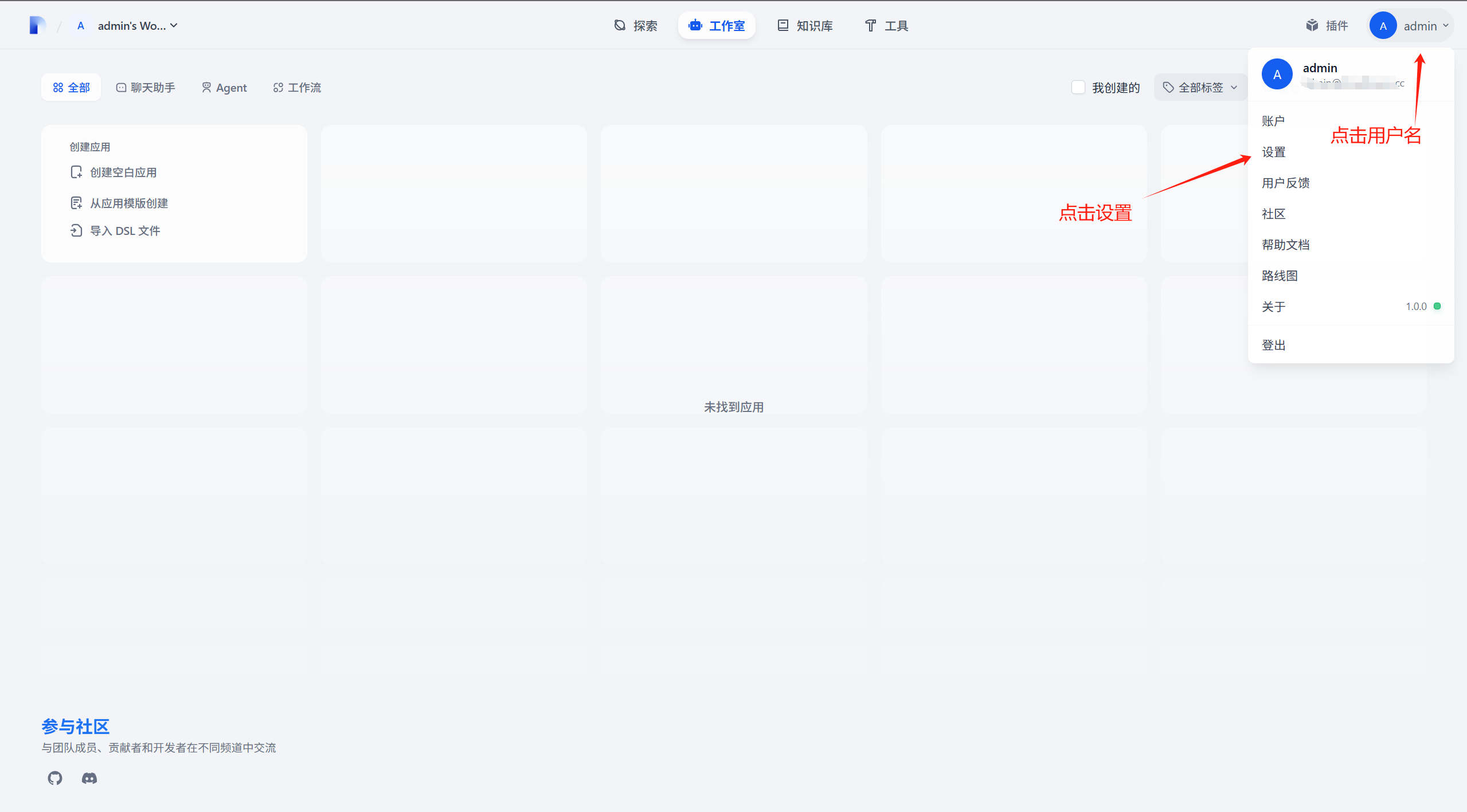This screenshot has height=812, width=1467.
Task: Toggle the 我创建的 checkbox
Action: click(x=1078, y=87)
